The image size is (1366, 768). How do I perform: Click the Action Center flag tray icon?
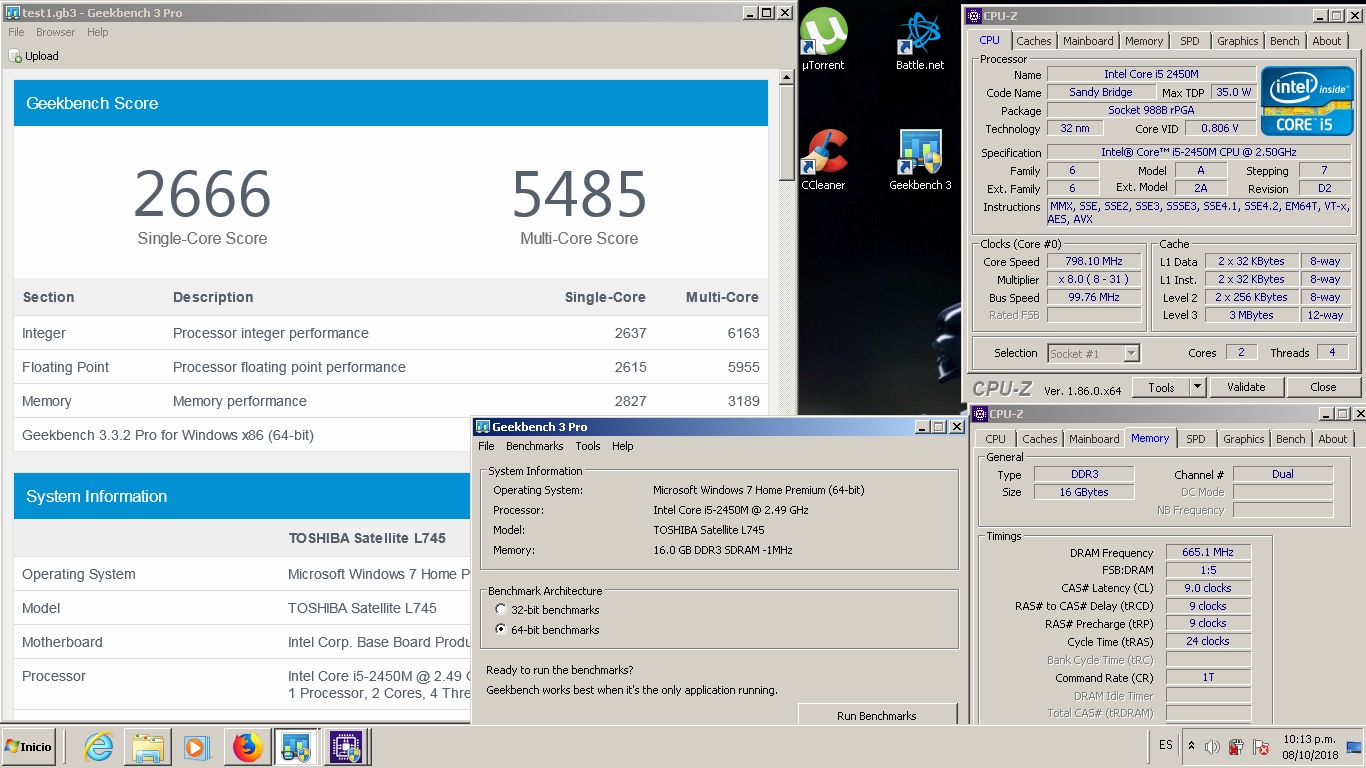click(x=1262, y=747)
